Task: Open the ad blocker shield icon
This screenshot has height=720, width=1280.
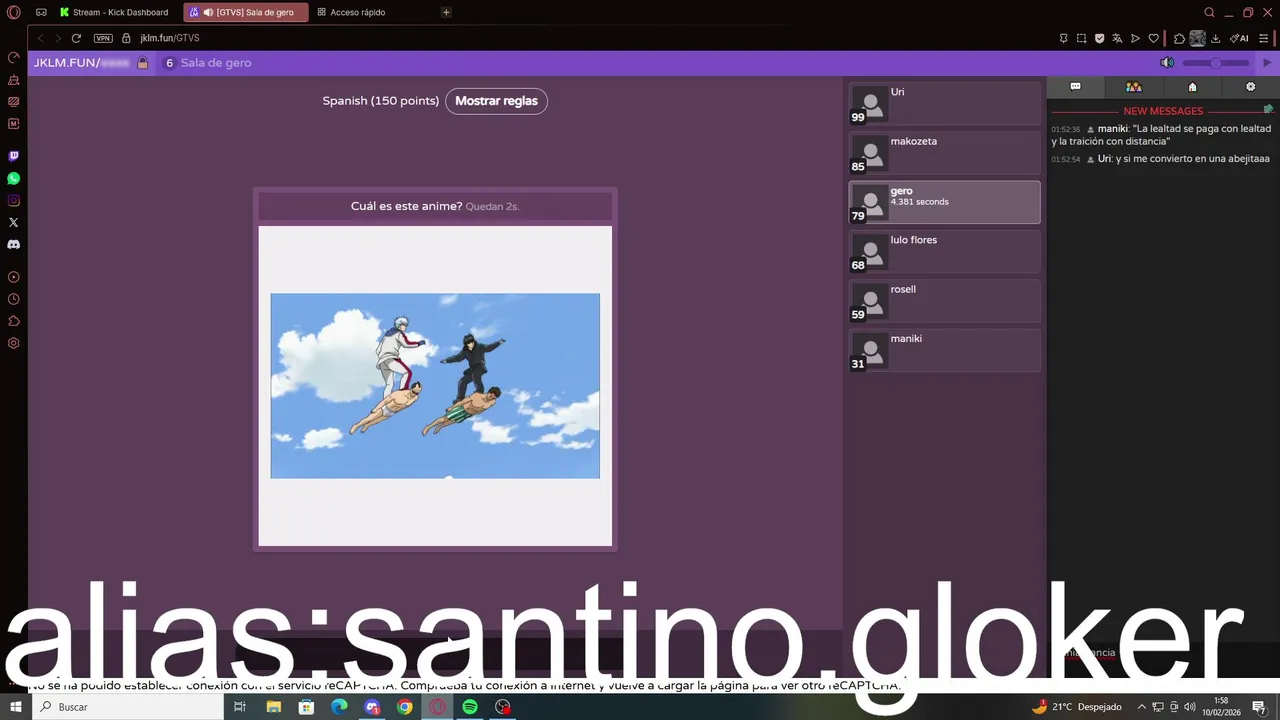Action: pos(1099,38)
